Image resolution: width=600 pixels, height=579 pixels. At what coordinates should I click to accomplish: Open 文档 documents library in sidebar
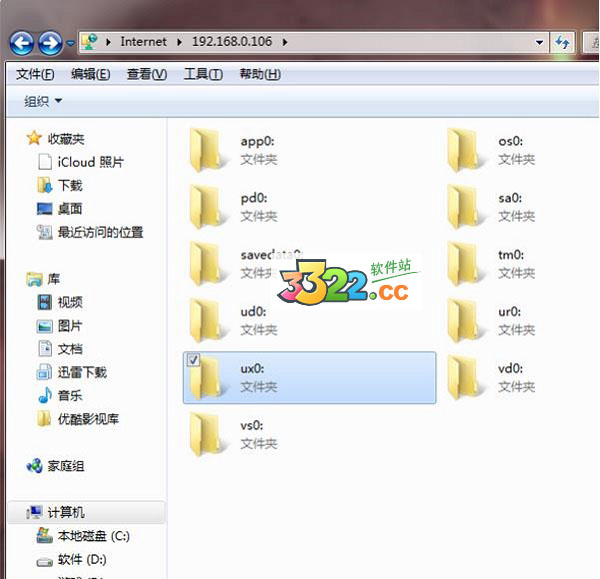[70, 349]
